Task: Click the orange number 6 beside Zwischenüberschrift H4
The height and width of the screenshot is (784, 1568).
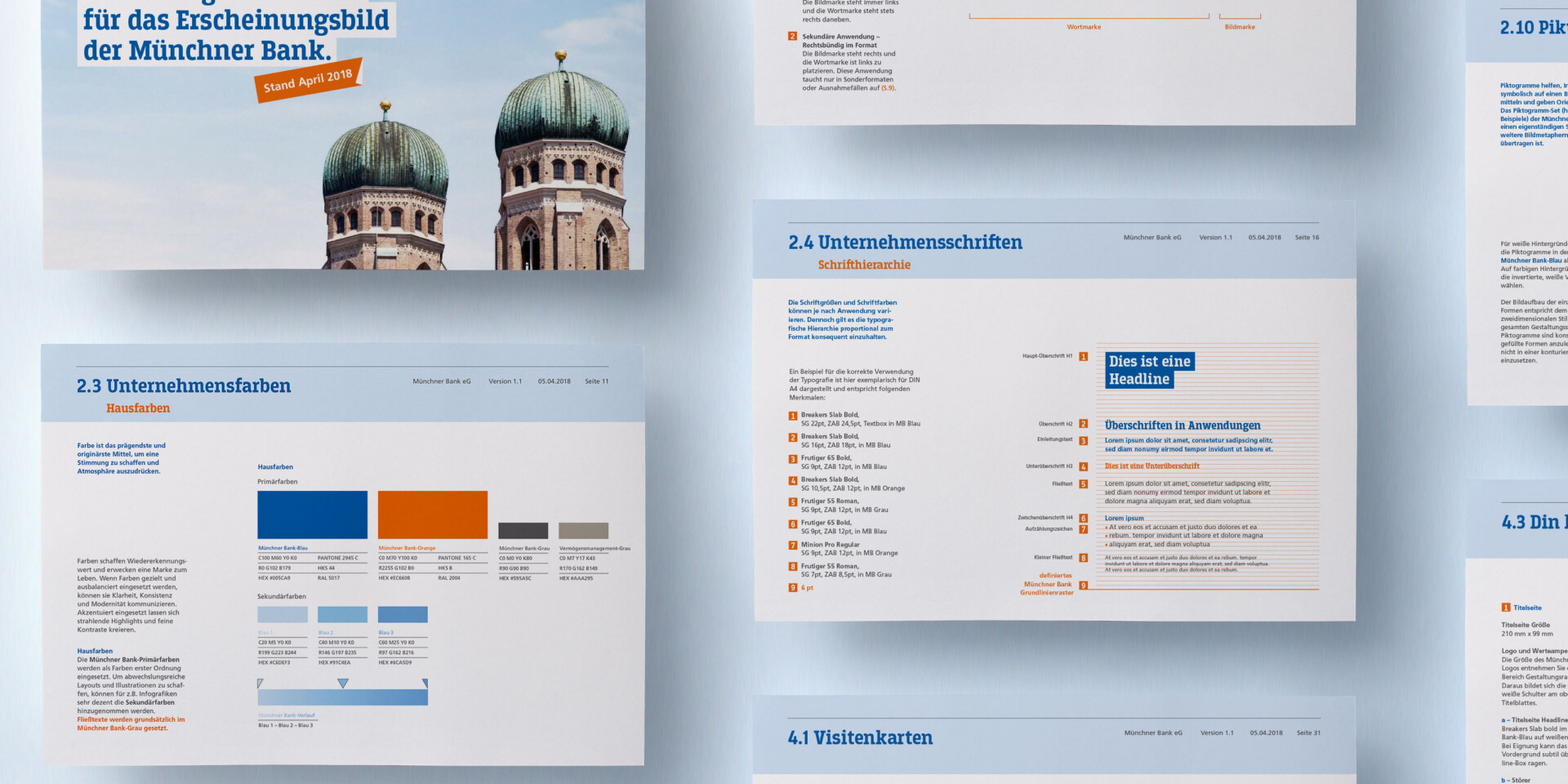Action: coord(1084,519)
